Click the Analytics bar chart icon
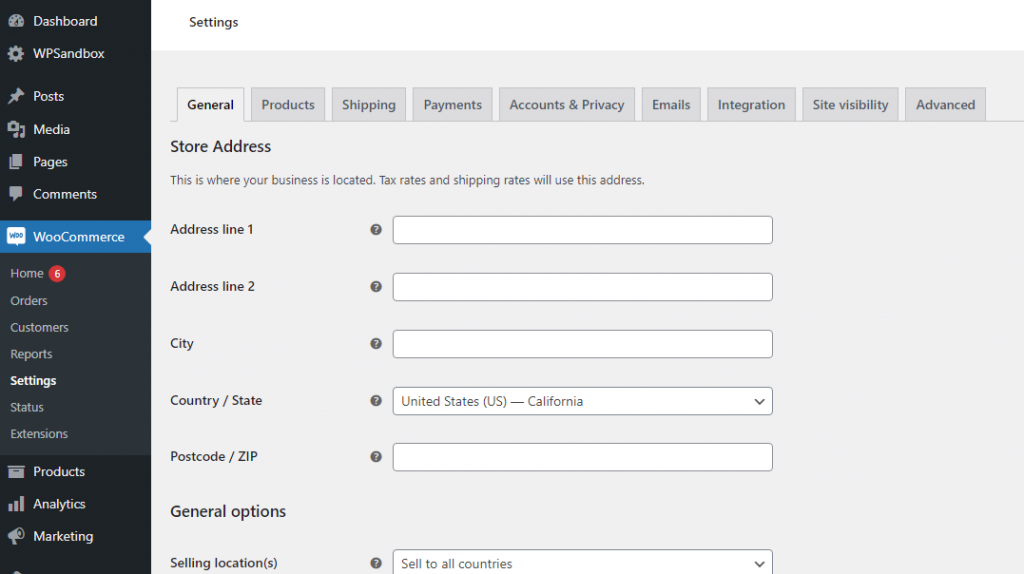 [16, 503]
